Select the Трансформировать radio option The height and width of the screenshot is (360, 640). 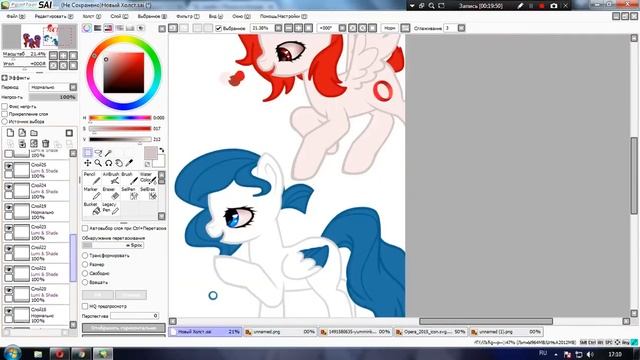(85, 256)
